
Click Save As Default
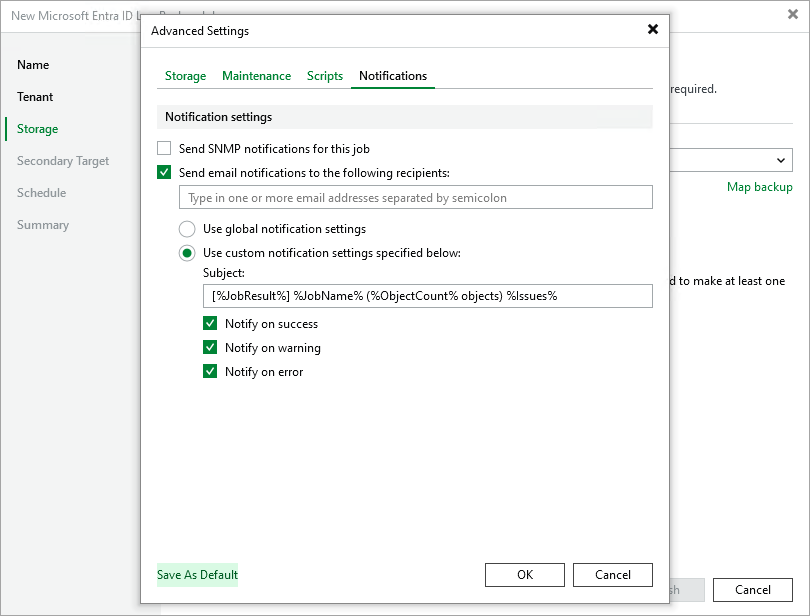pyautogui.click(x=197, y=575)
